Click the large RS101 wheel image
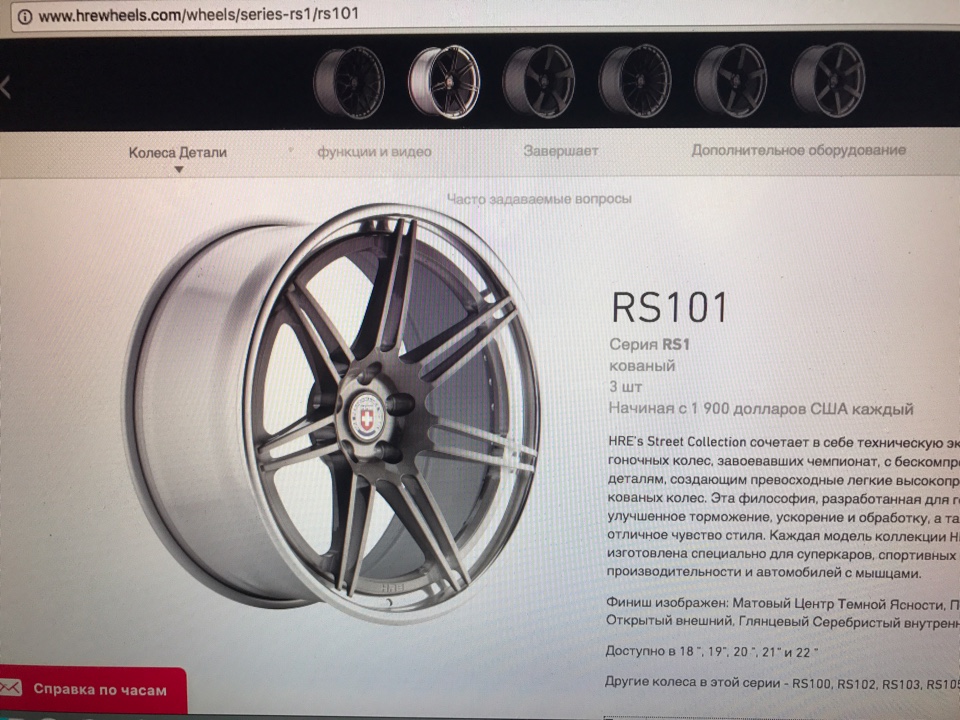 tap(334, 410)
